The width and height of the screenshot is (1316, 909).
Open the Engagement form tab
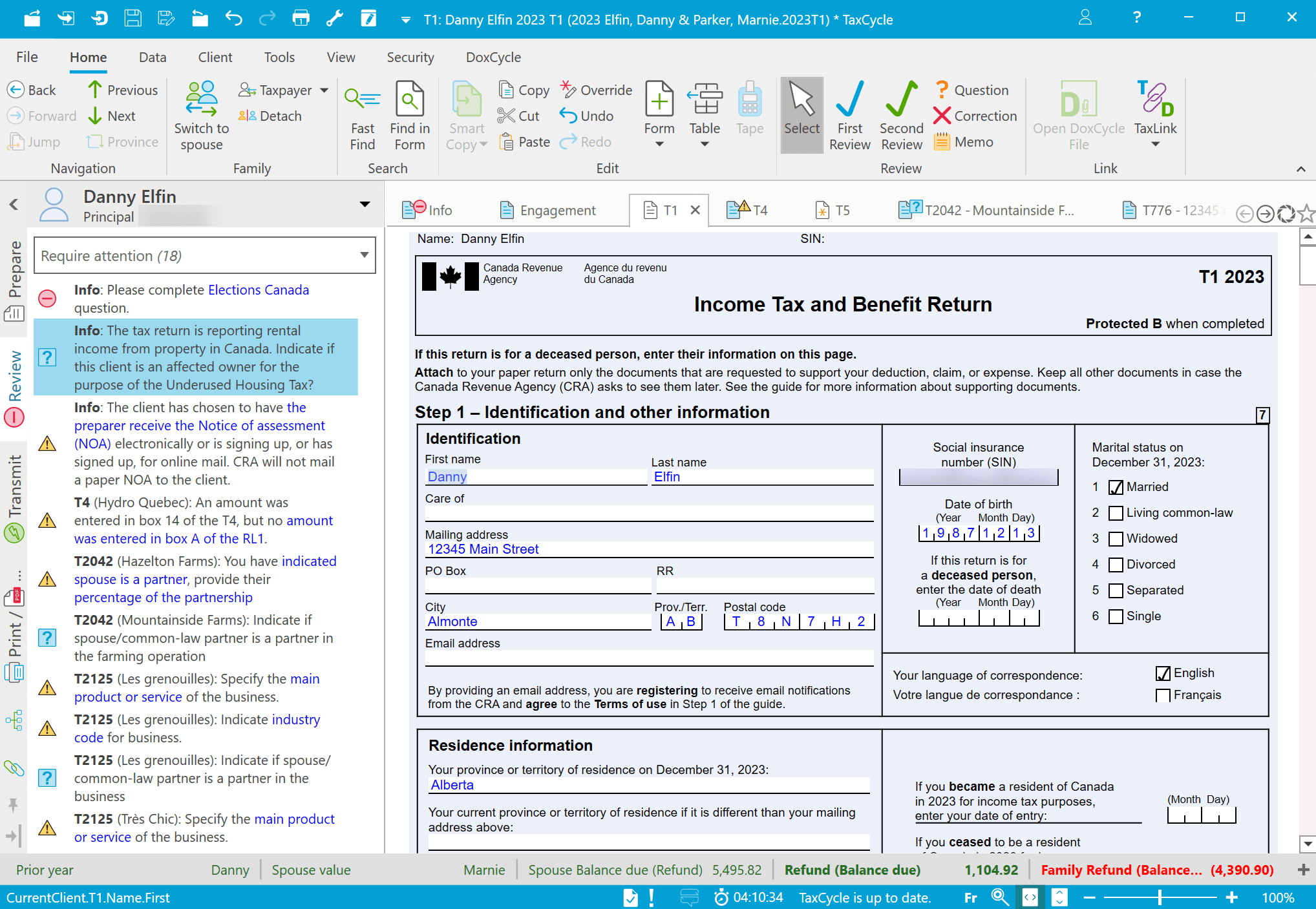[548, 210]
